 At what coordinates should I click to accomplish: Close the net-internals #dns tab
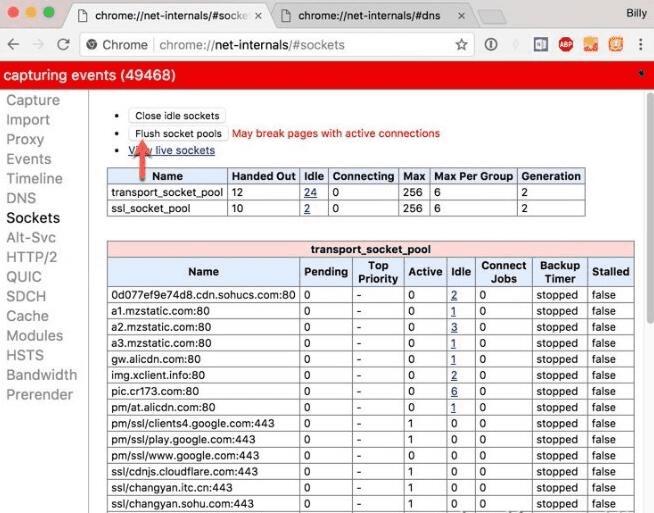pos(461,16)
